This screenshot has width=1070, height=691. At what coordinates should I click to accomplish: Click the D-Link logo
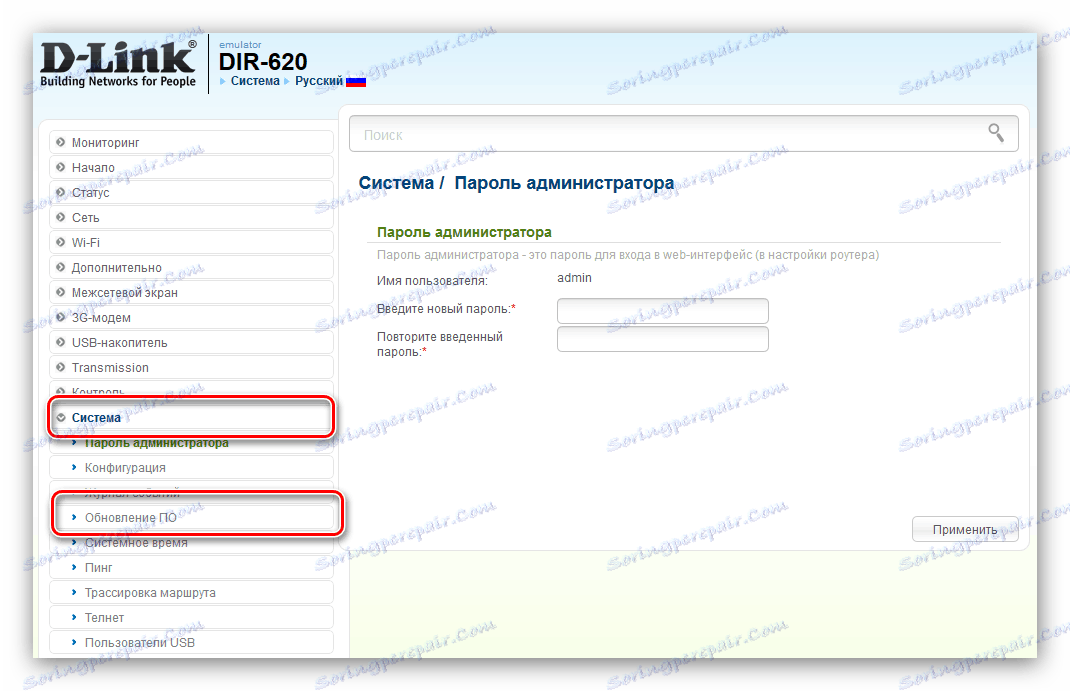[118, 65]
